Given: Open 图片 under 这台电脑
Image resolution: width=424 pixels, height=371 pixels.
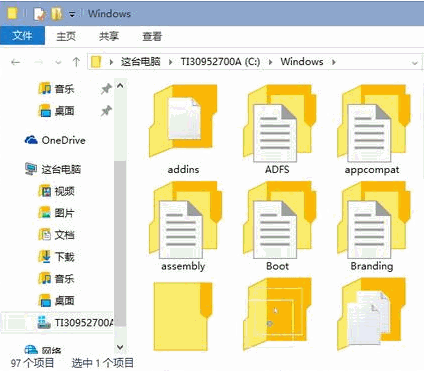Looking at the screenshot, I should [56, 213].
